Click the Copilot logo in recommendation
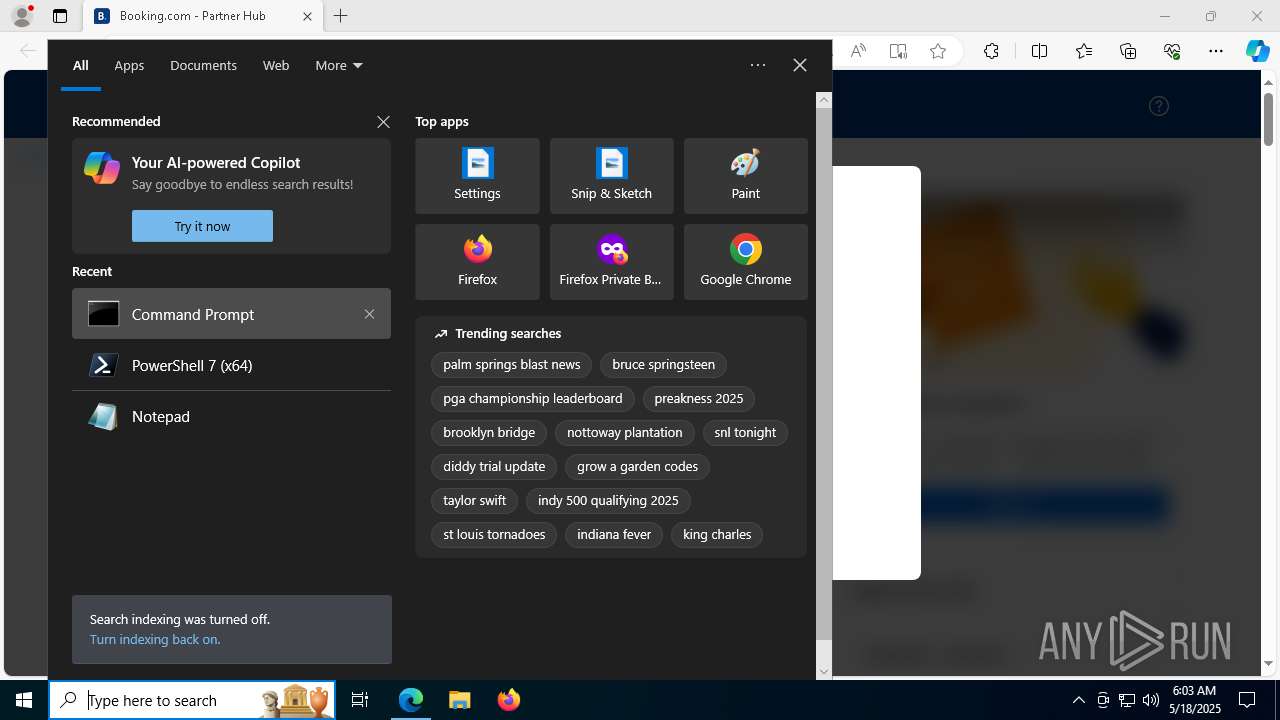 [x=102, y=168]
